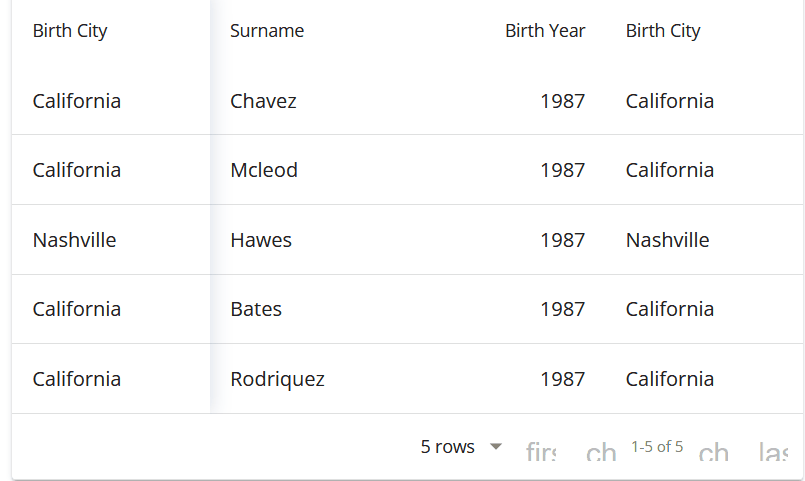The height and width of the screenshot is (481, 805).
Task: Click Birth City header right of Birth Year
Action: (x=663, y=31)
